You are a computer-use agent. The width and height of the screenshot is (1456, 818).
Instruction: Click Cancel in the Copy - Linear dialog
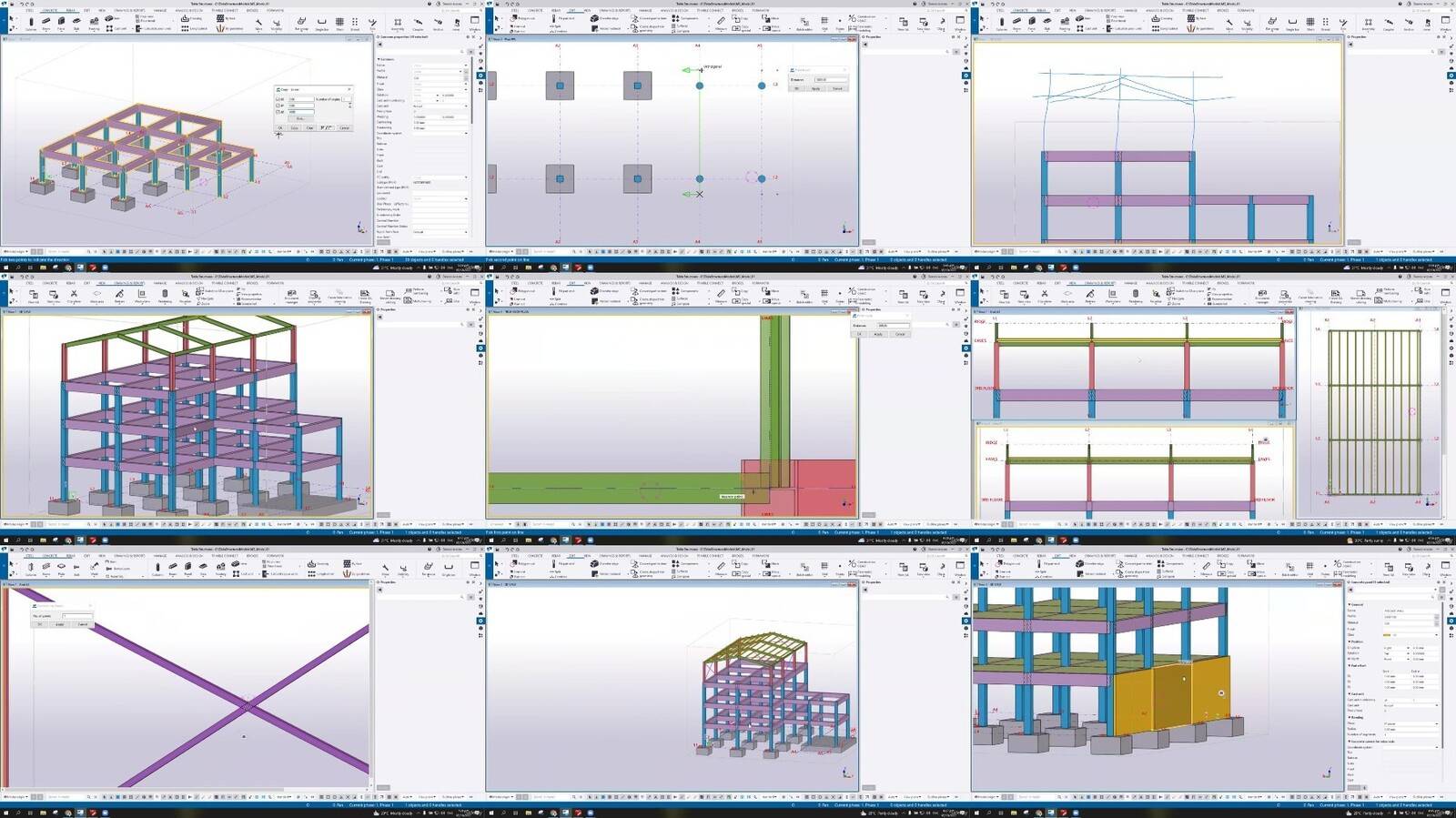[x=345, y=128]
